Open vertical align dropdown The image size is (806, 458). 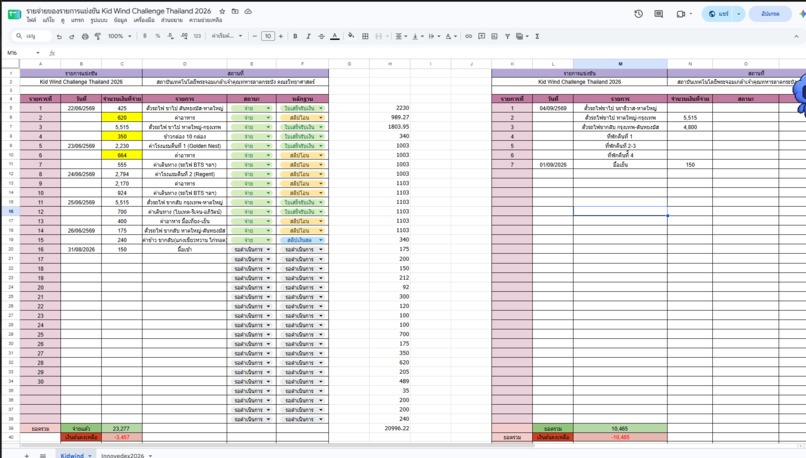pos(416,36)
